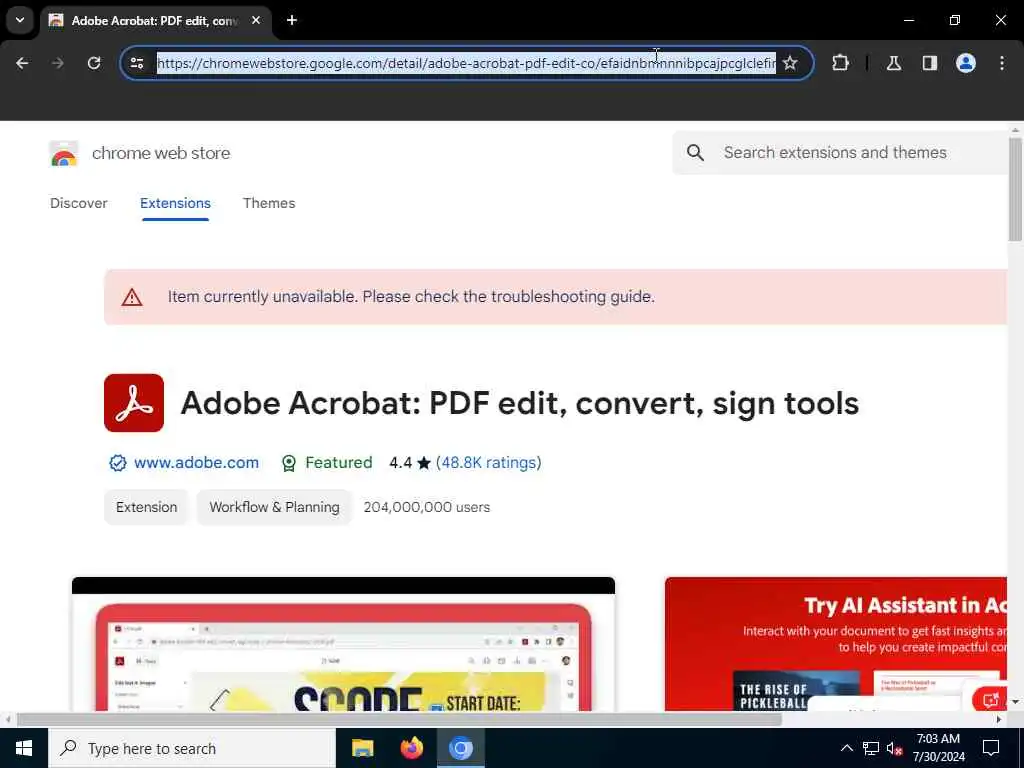Open the Windows Start menu
1024x768 pixels.
24,748
